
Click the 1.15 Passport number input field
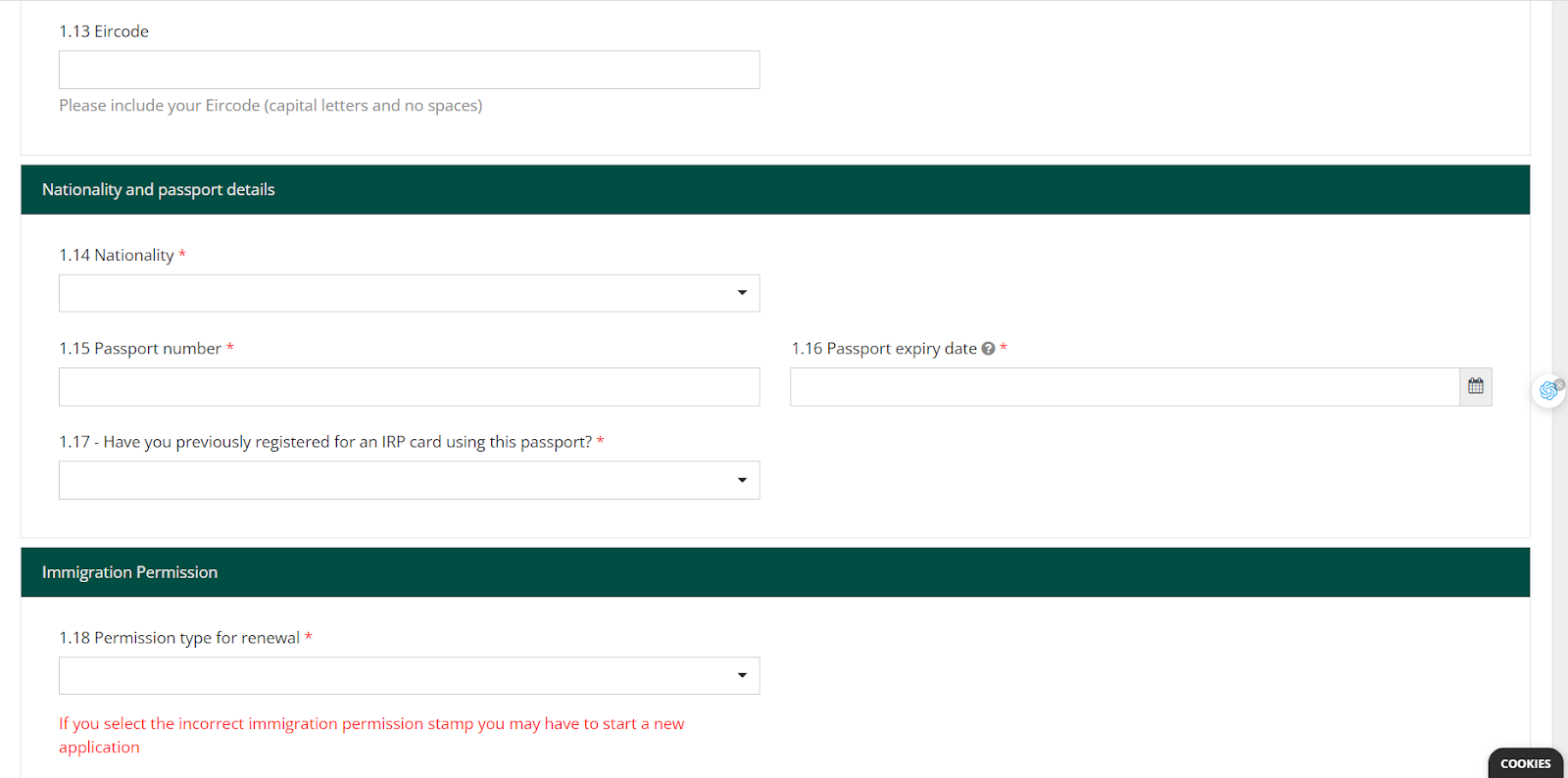(409, 387)
